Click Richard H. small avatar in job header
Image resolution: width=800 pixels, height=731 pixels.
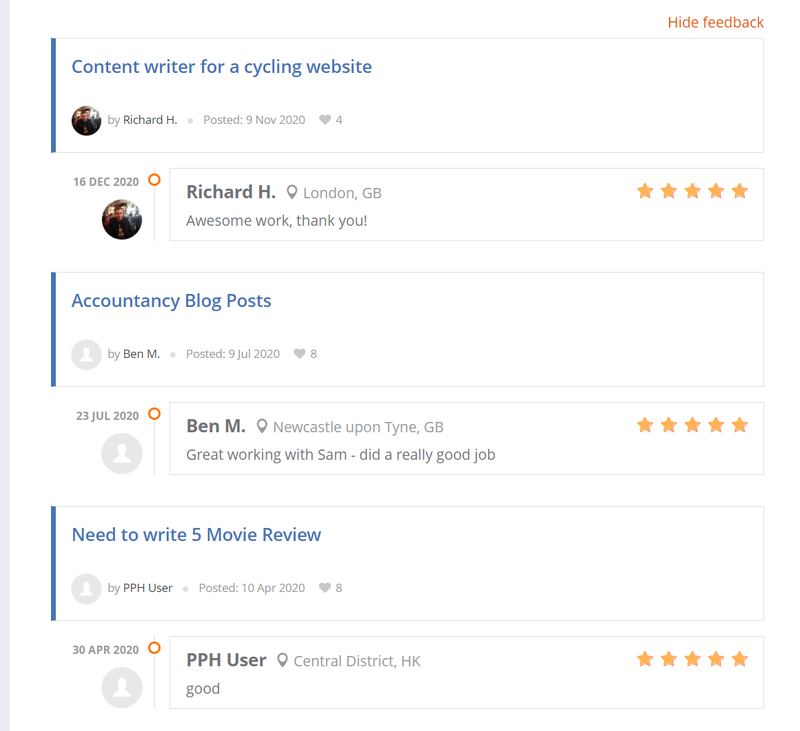pyautogui.click(x=86, y=120)
